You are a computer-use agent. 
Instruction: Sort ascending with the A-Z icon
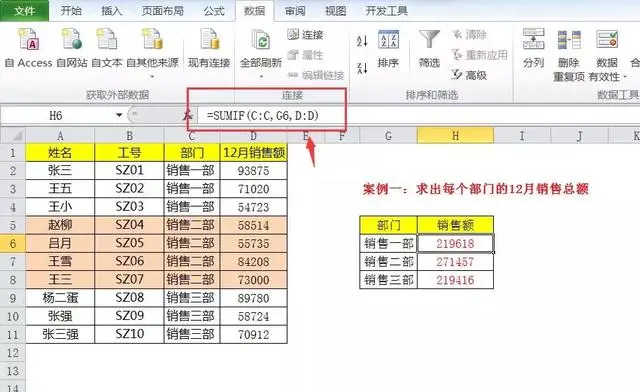[x=362, y=41]
